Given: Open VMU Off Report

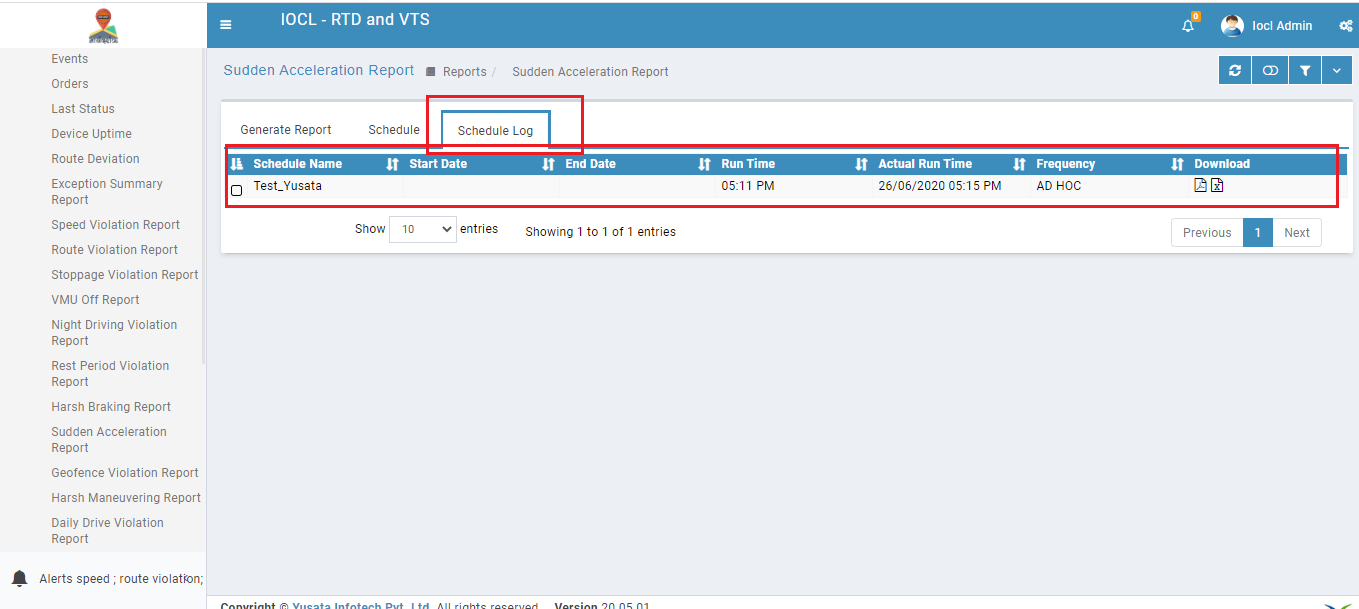Looking at the screenshot, I should click(95, 300).
